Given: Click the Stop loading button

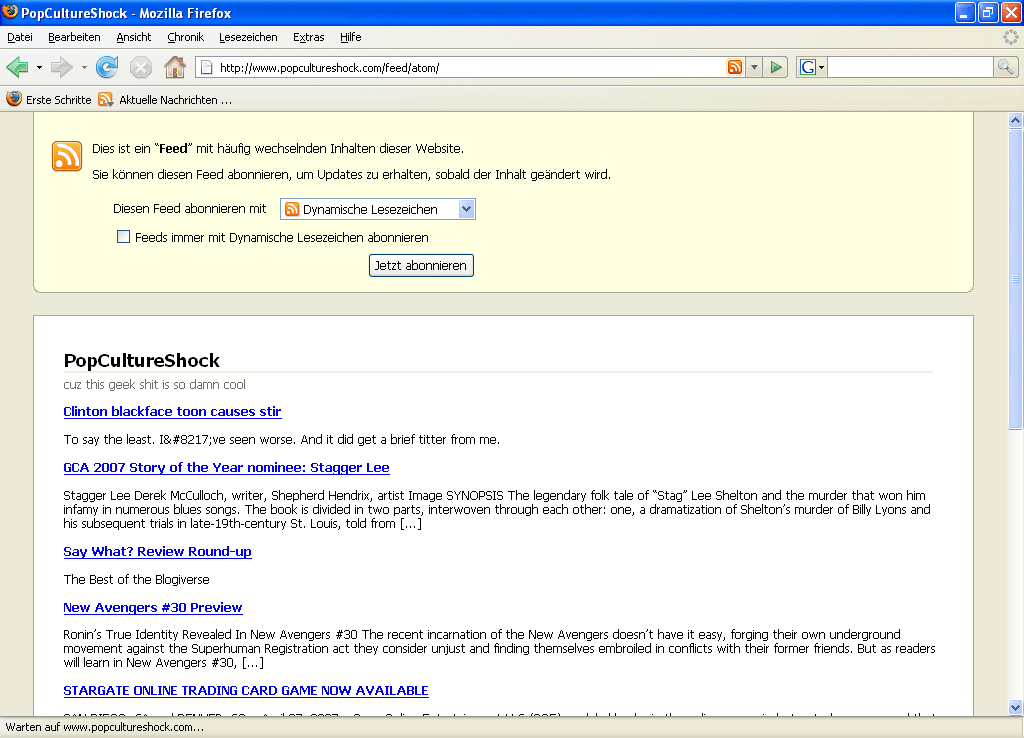Looking at the screenshot, I should [141, 67].
